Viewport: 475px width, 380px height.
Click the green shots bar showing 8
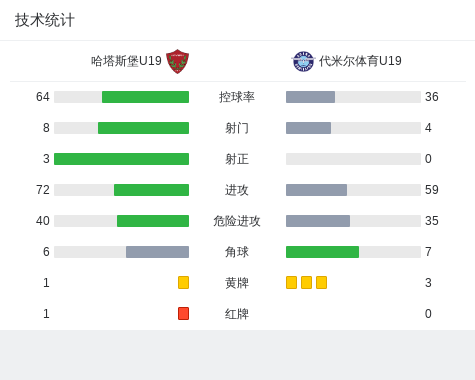point(143,128)
